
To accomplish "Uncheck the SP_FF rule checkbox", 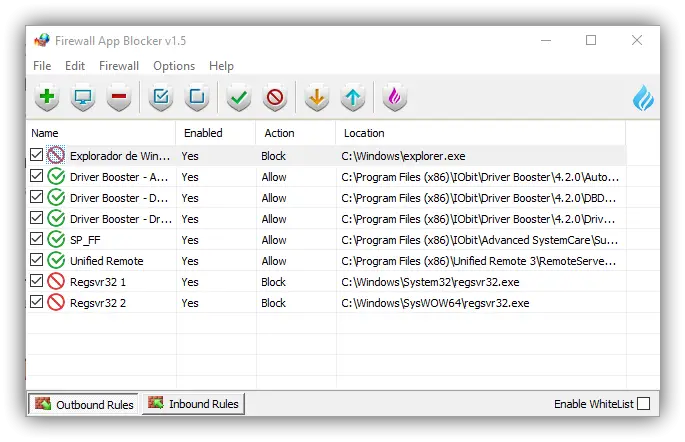I will coord(37,238).
